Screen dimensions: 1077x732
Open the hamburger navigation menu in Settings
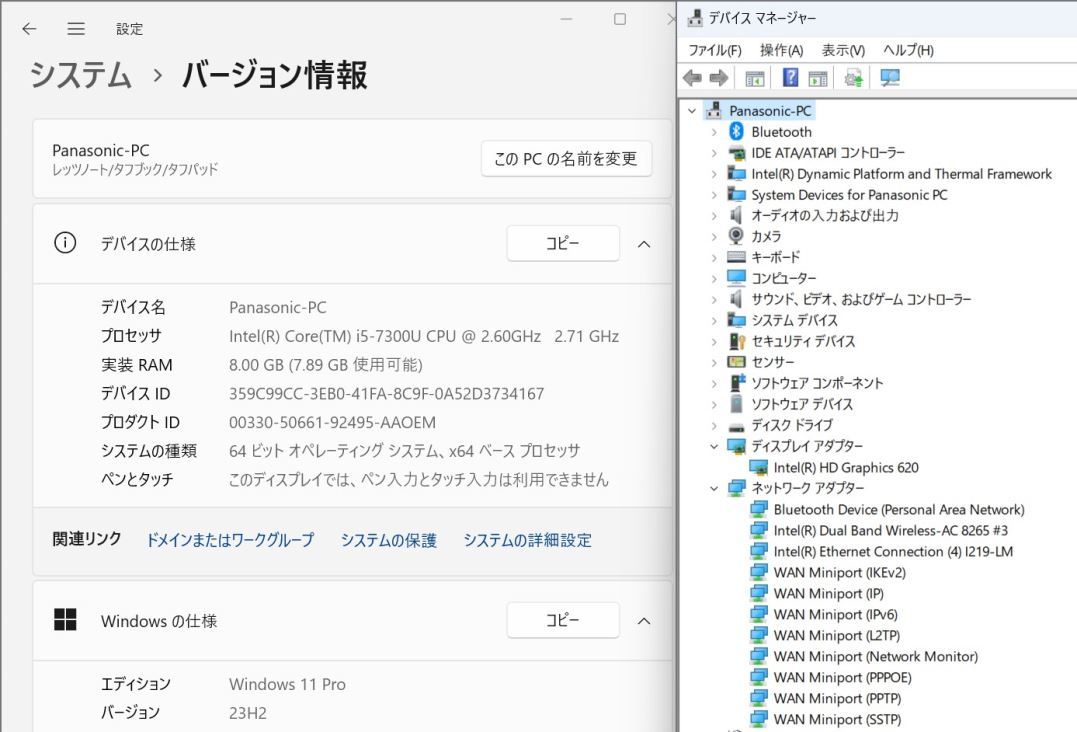tap(76, 29)
